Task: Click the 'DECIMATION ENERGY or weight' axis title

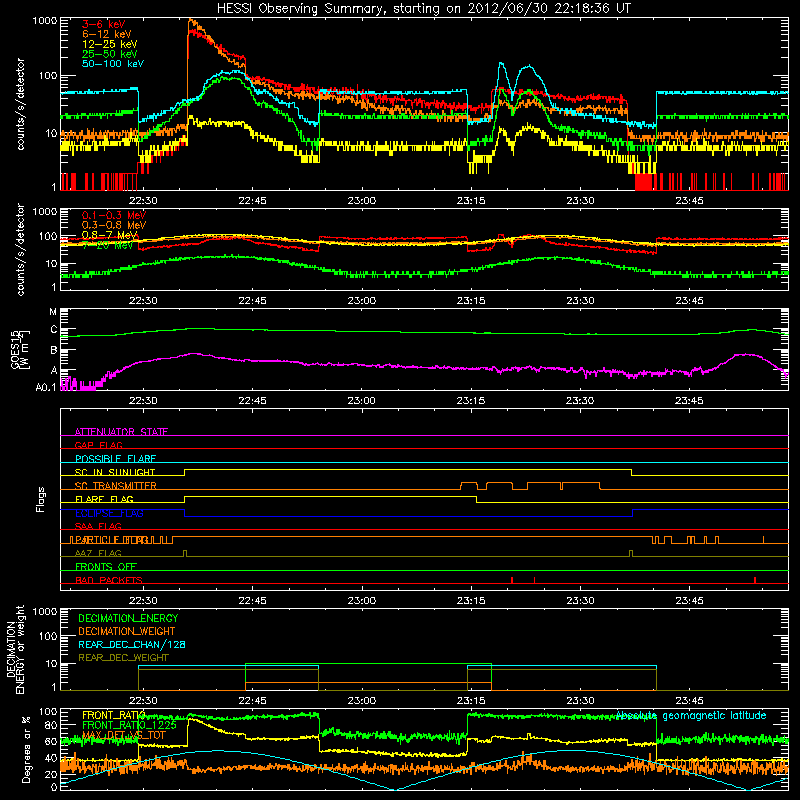Action: tap(15, 649)
